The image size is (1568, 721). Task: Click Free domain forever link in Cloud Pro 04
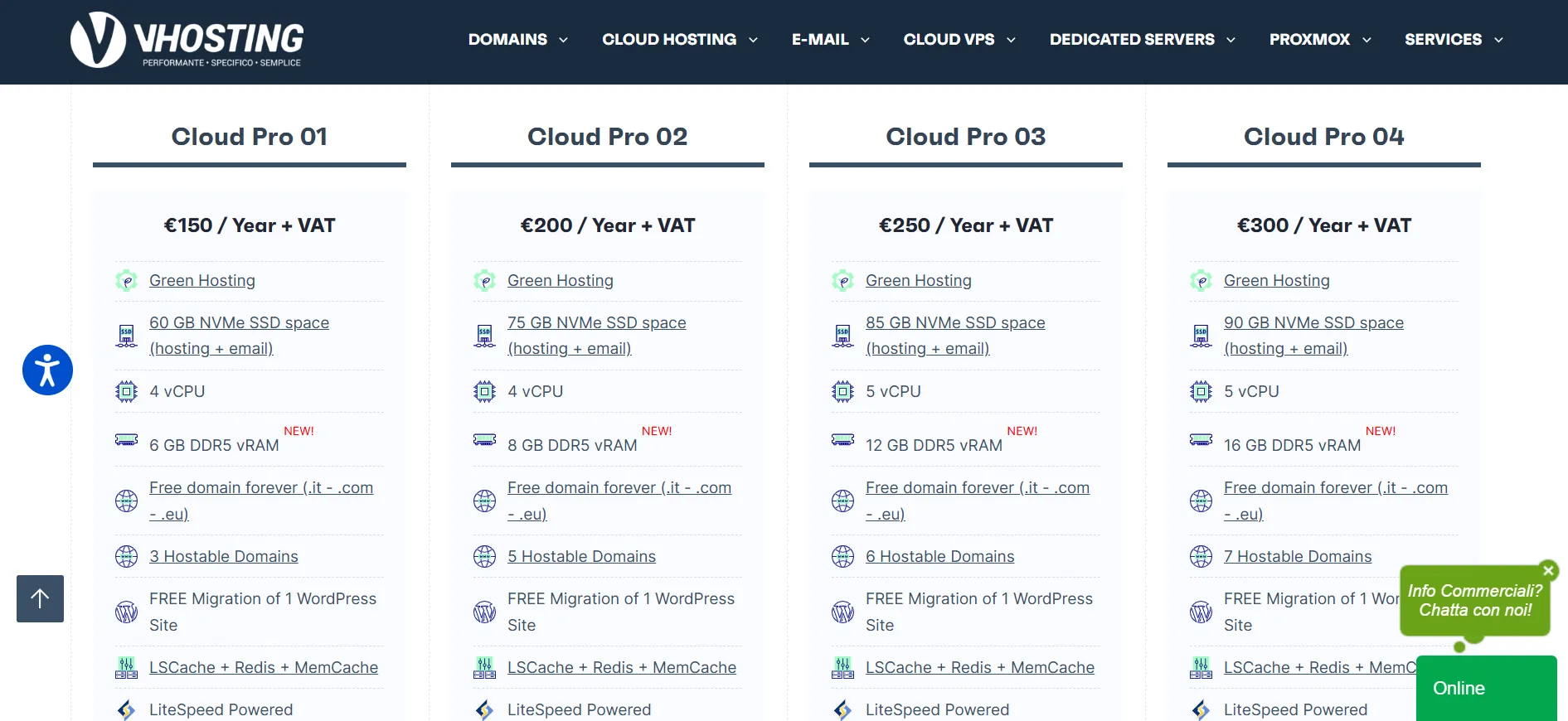(x=1336, y=501)
